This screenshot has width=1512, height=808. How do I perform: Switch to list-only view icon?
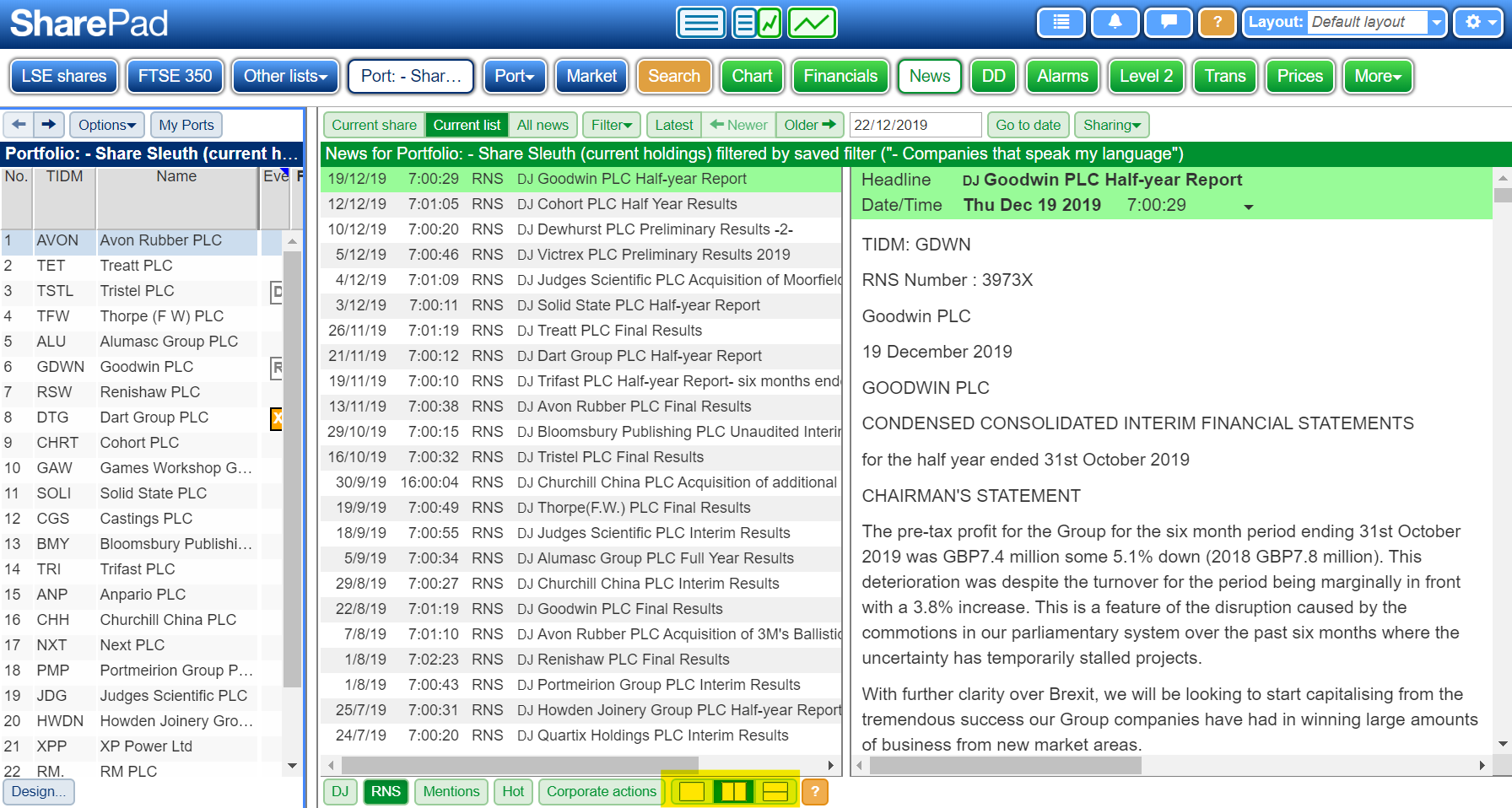701,23
